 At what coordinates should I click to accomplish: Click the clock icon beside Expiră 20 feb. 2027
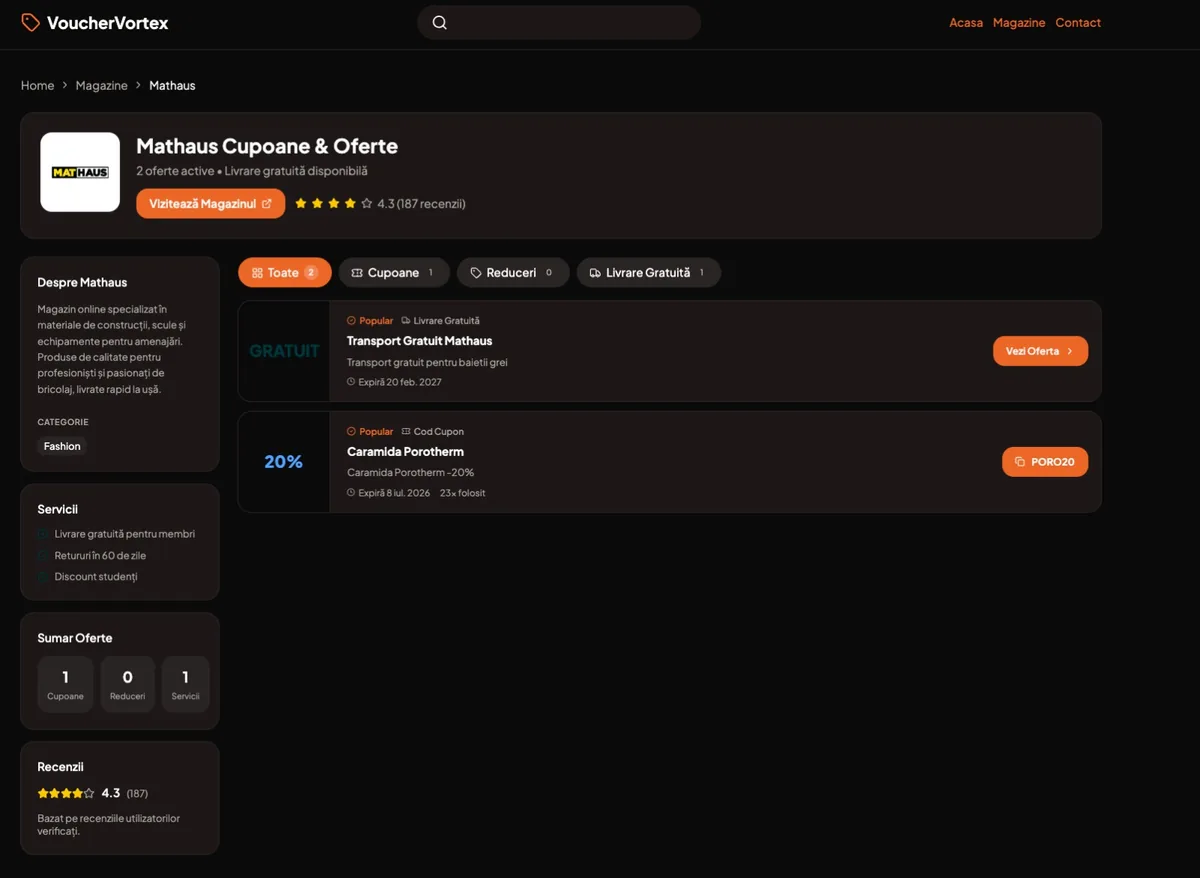pos(351,382)
